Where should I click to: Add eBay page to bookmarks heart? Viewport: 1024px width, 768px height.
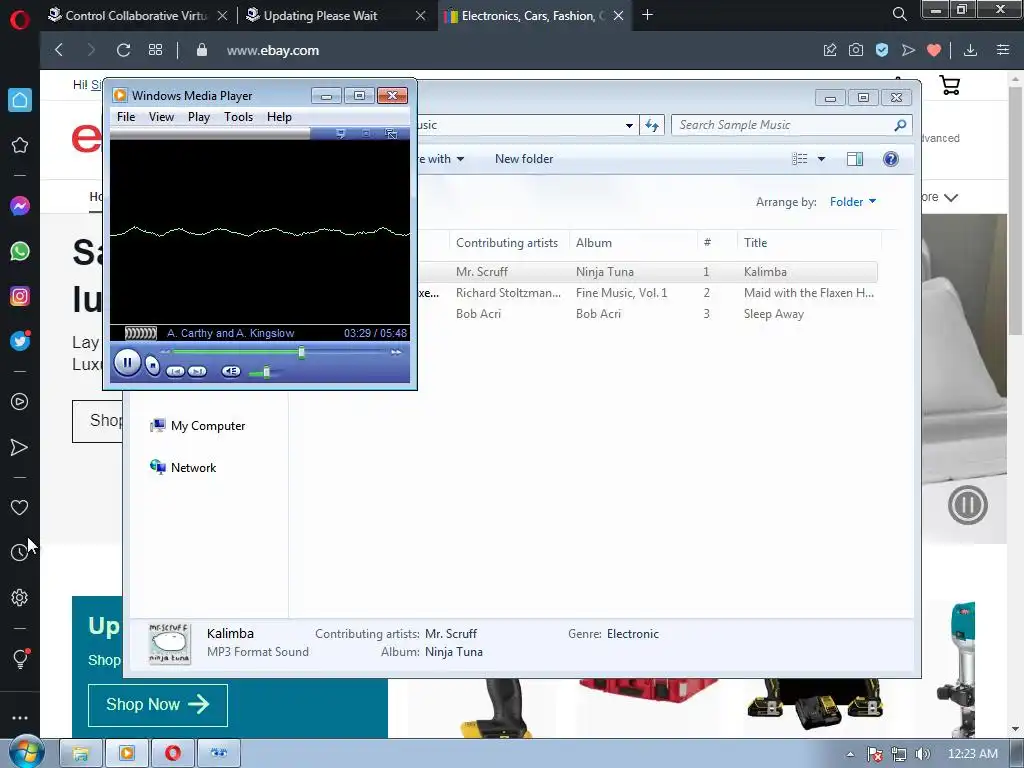click(x=934, y=50)
